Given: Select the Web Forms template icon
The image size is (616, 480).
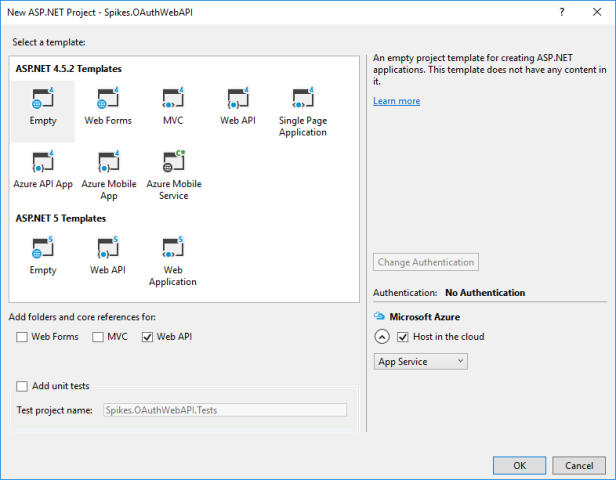Looking at the screenshot, I should (x=108, y=98).
